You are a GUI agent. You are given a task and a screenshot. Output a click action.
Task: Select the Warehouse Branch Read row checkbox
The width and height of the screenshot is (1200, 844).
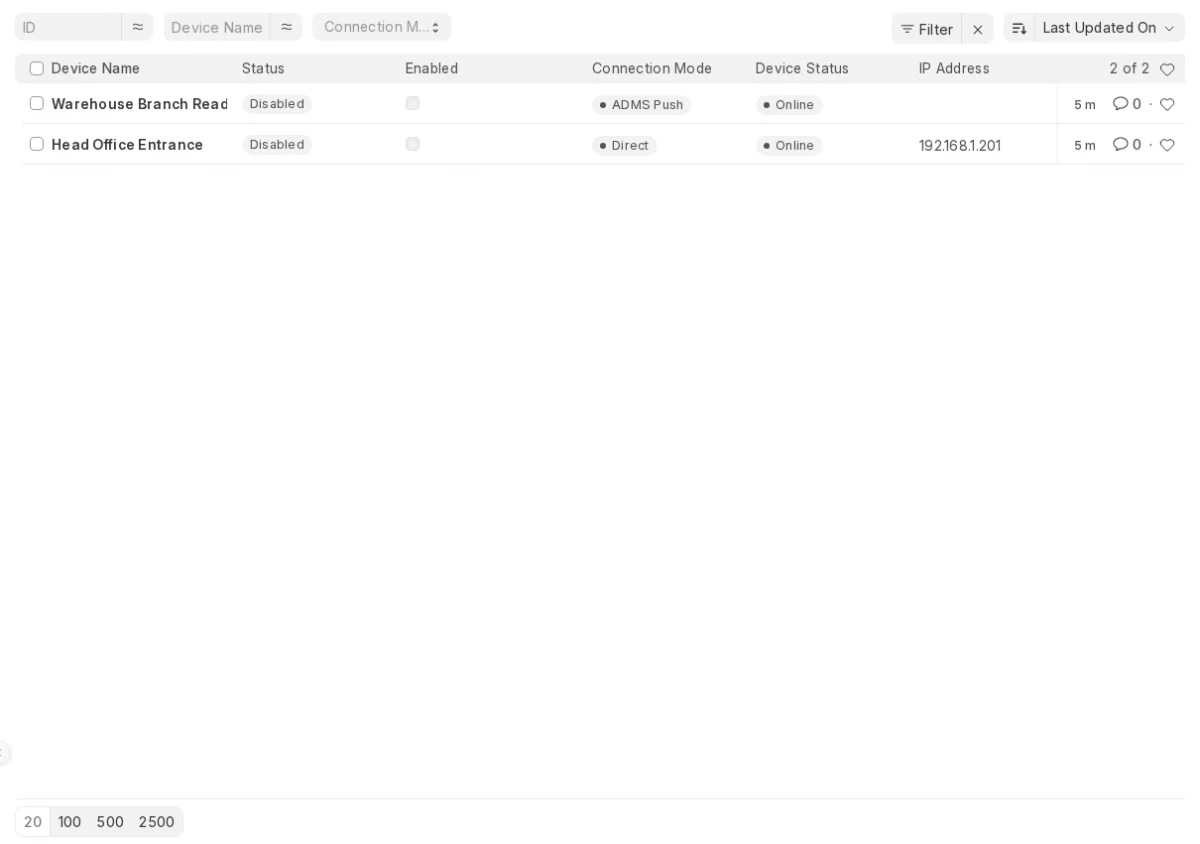coord(37,103)
